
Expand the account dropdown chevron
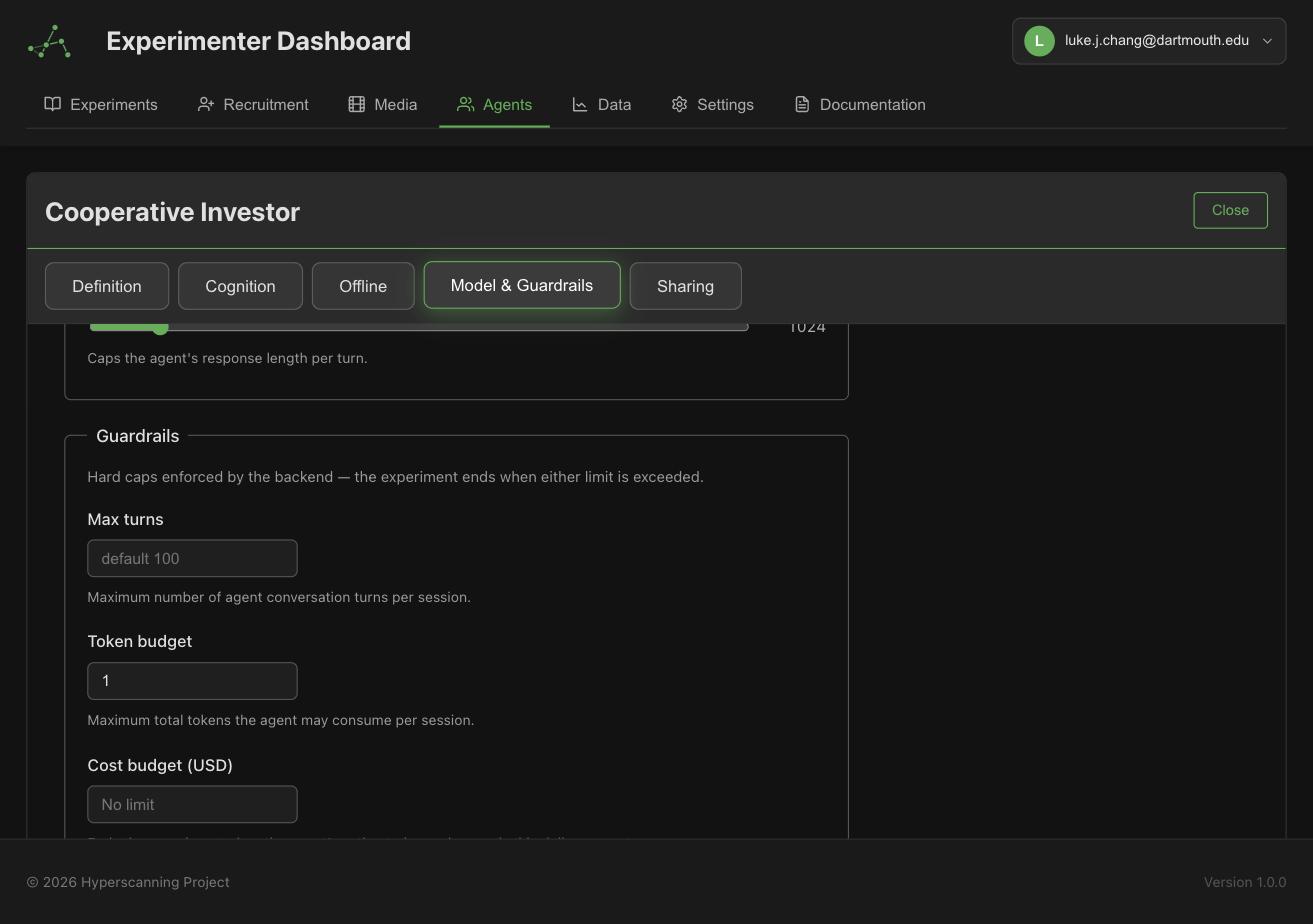1267,41
